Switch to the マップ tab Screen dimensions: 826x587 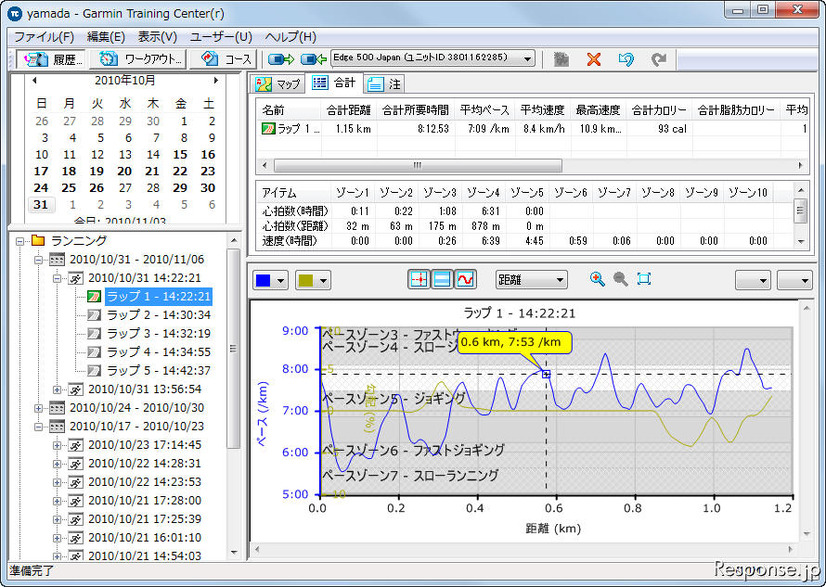point(277,84)
